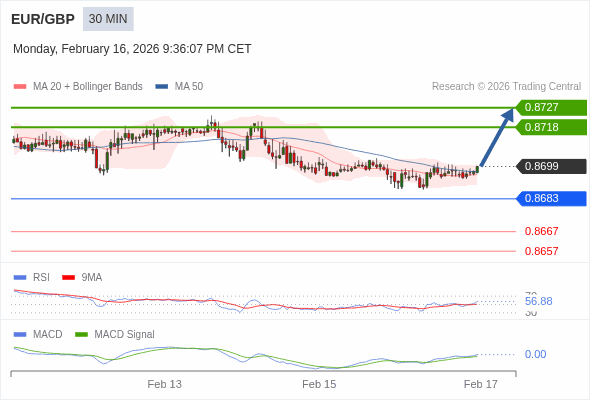Click the Research © 2026 Trading Central text

(506, 87)
